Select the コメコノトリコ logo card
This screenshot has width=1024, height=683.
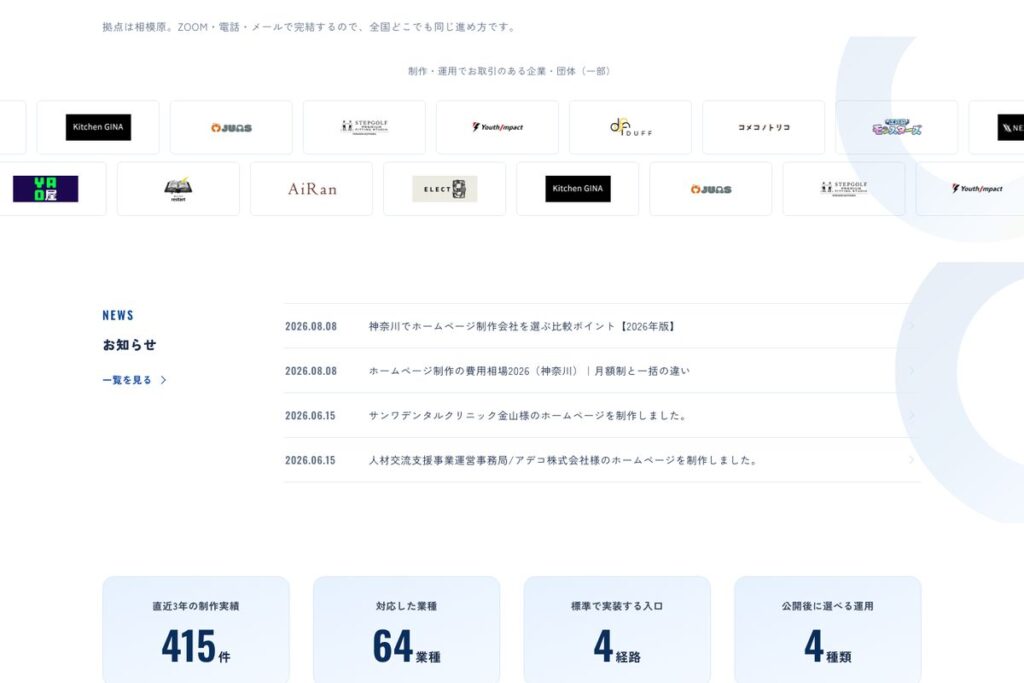point(764,127)
